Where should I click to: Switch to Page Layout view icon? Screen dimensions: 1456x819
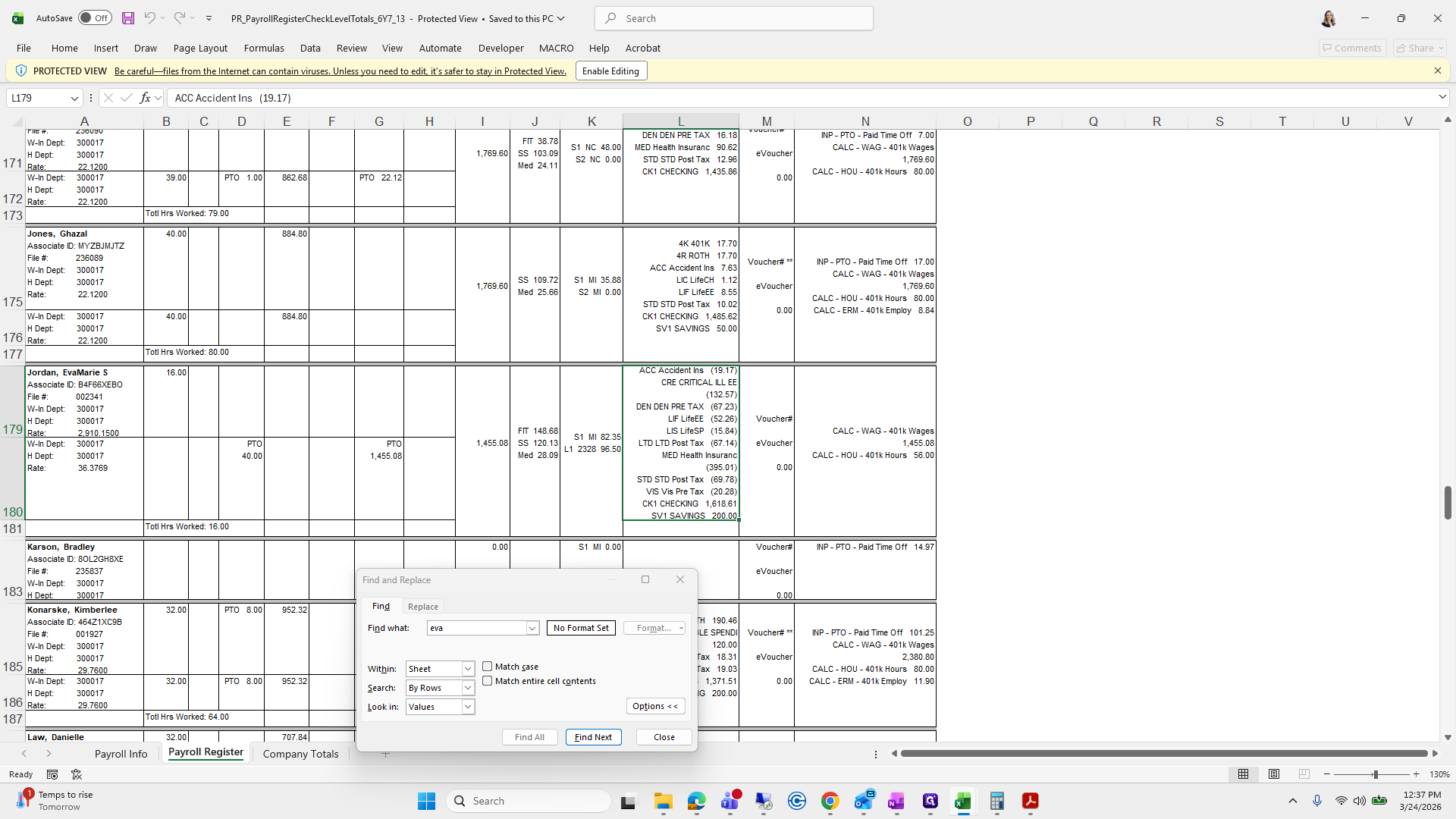(1274, 774)
